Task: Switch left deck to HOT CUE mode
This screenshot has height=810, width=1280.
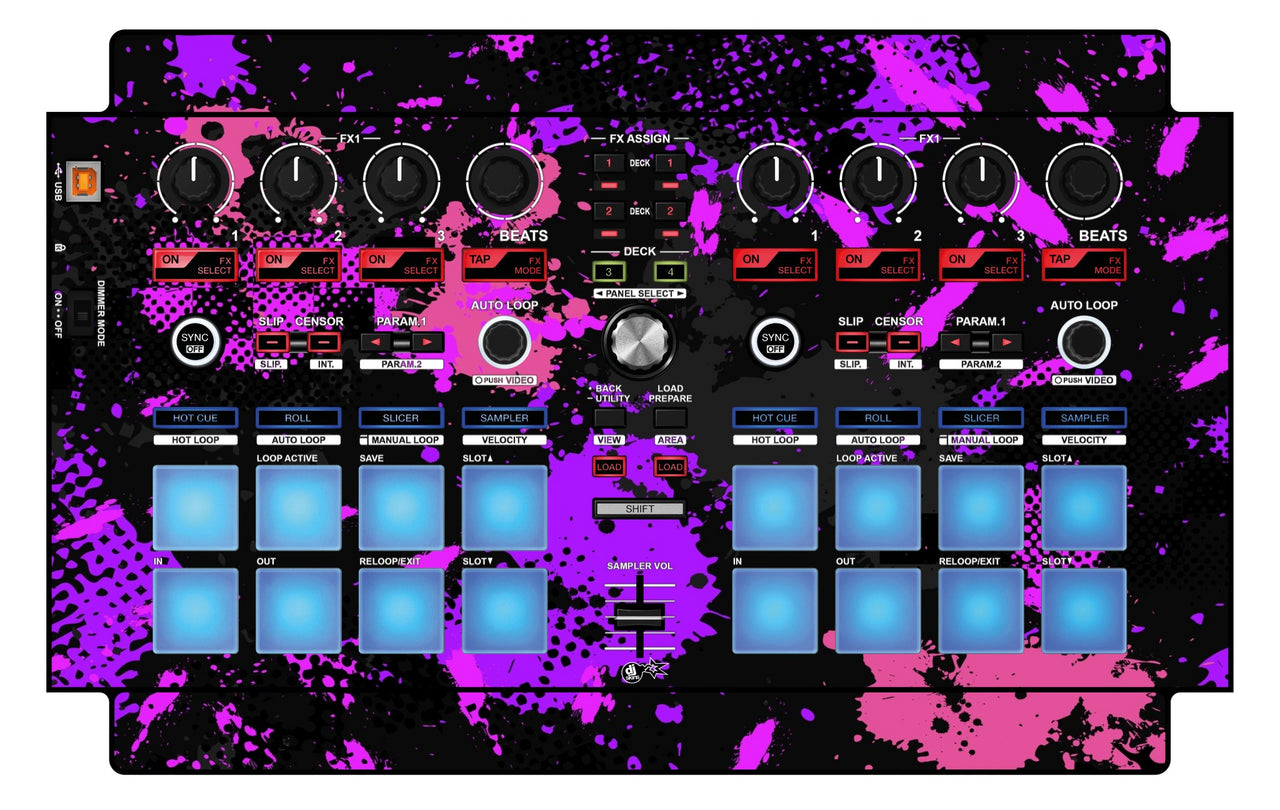Action: pyautogui.click(x=196, y=418)
